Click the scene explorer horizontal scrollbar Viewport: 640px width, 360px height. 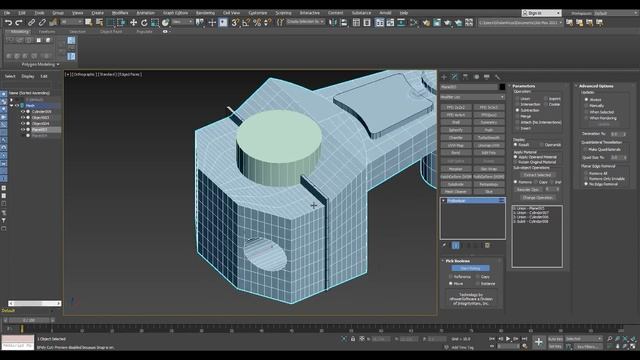(35, 303)
